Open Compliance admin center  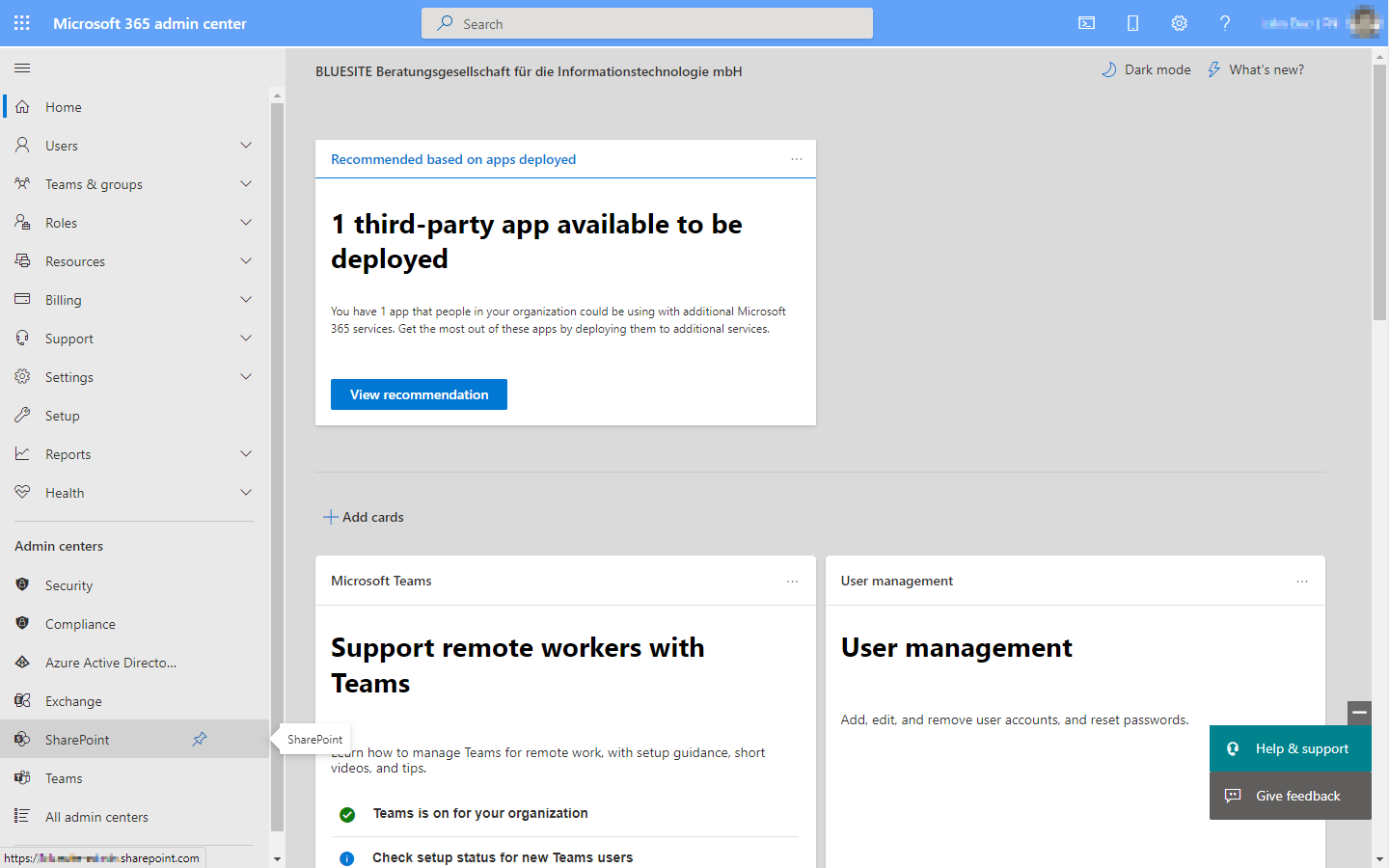pos(135,624)
